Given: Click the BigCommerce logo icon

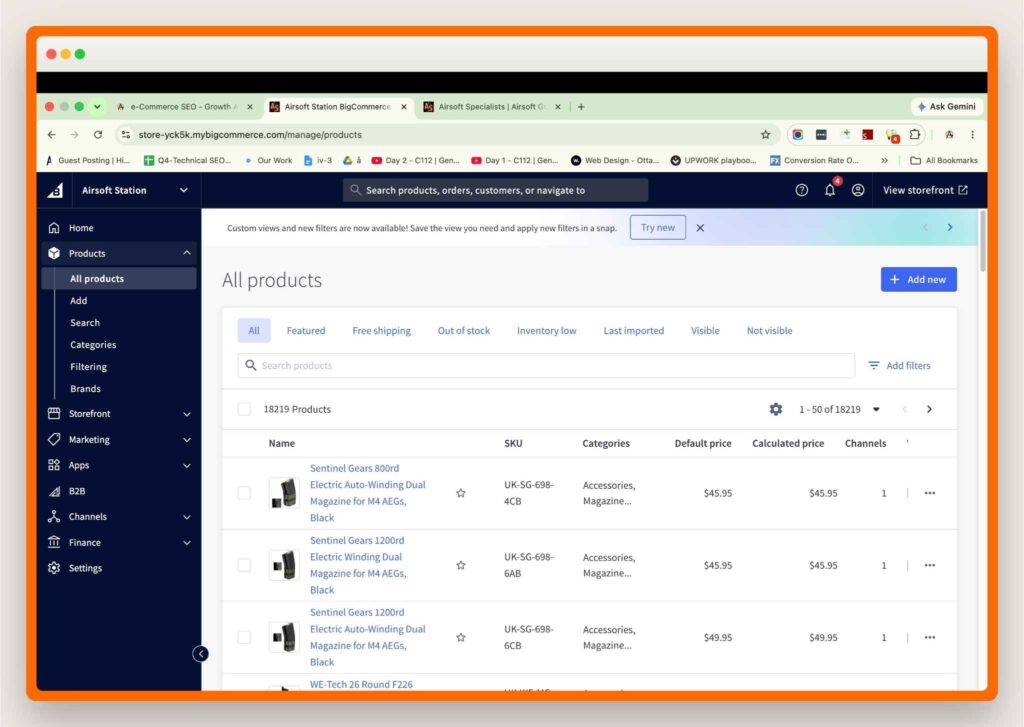Looking at the screenshot, I should pyautogui.click(x=56, y=190).
